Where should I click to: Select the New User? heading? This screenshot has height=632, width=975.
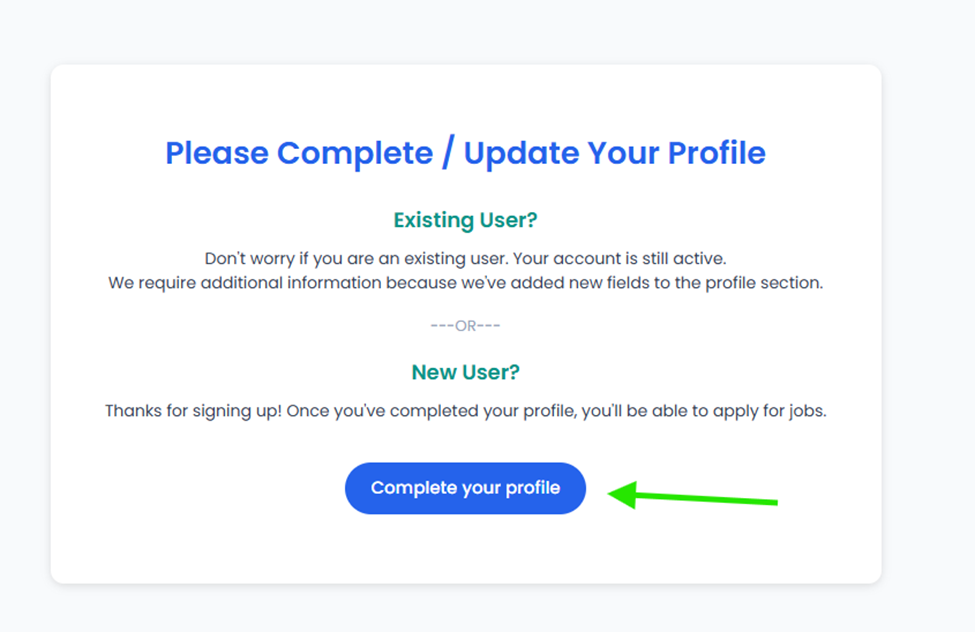465,372
